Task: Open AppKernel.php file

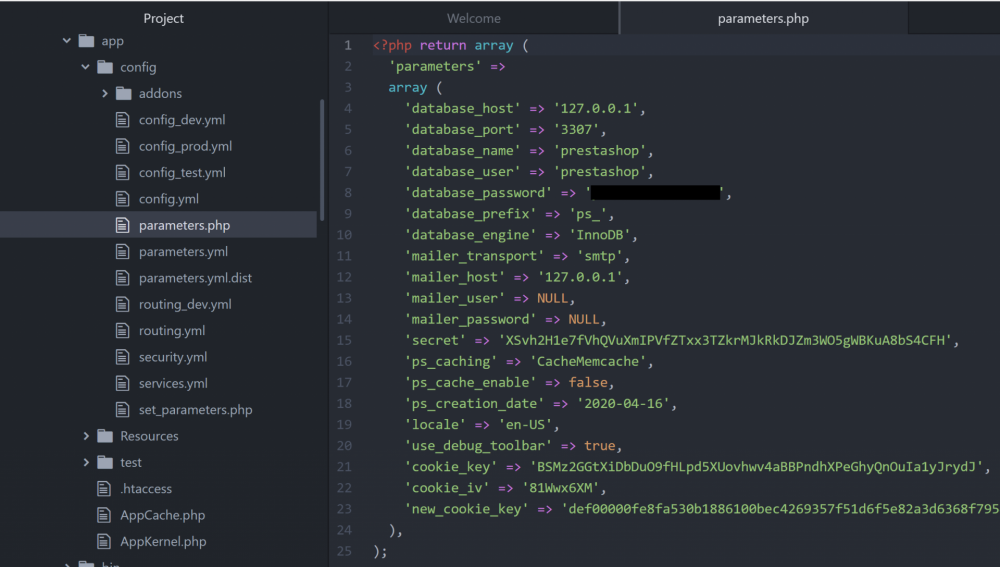Action: [x=163, y=541]
